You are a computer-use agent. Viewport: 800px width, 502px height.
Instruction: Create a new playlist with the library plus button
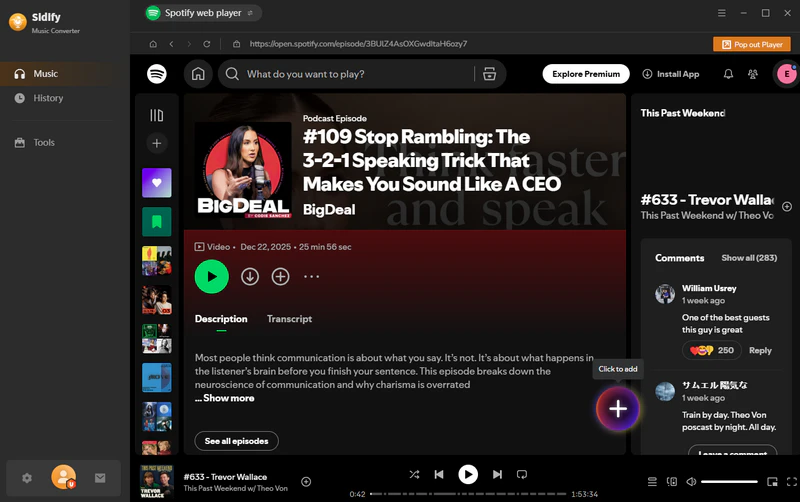tap(157, 143)
